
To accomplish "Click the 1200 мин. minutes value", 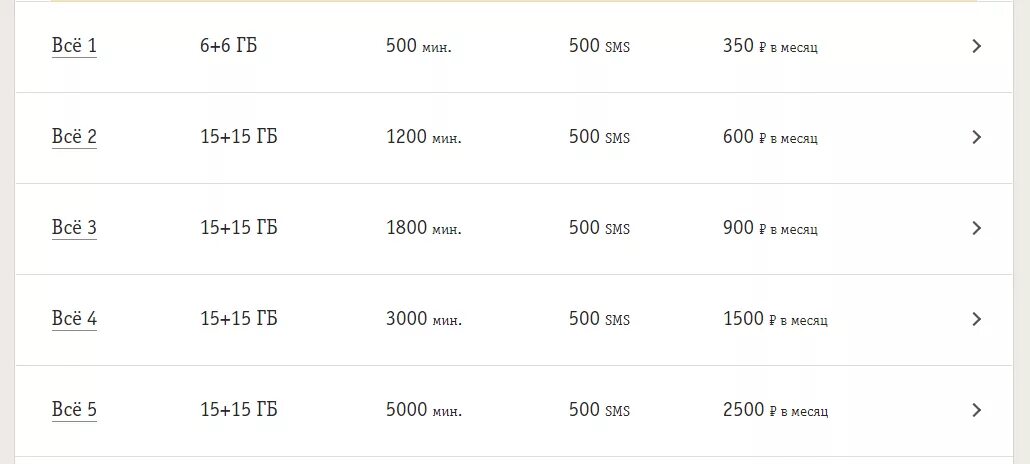I will (x=424, y=137).
